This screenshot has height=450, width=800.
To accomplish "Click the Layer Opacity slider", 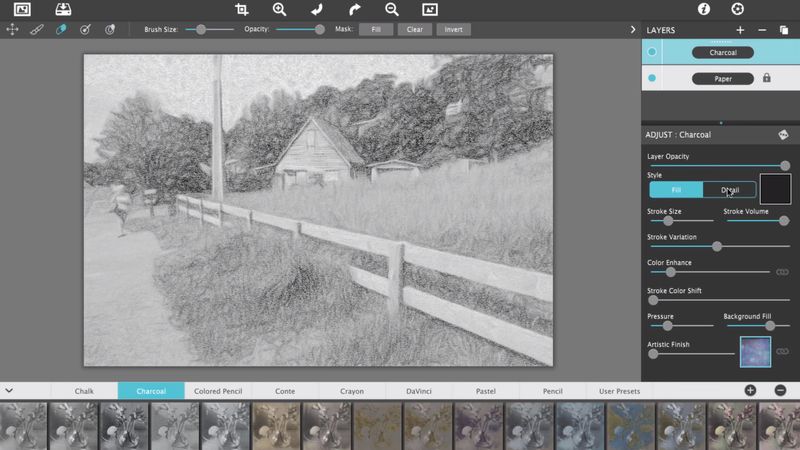I will pyautogui.click(x=719, y=165).
